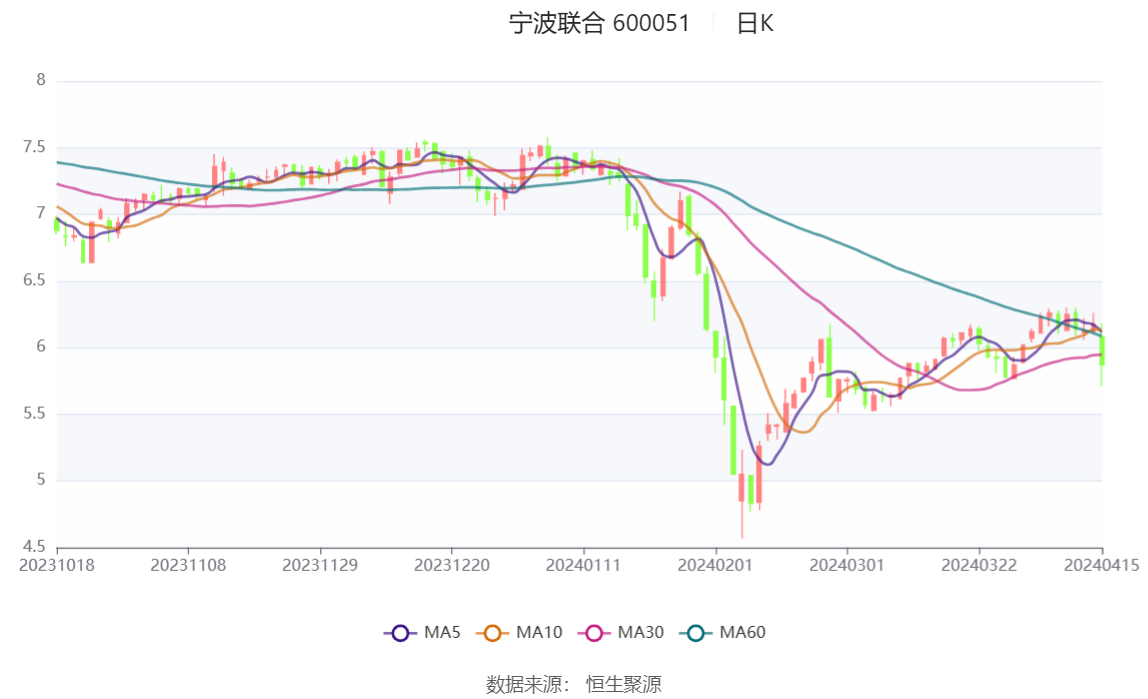The width and height of the screenshot is (1148, 699).
Task: Click the y-axis value 8
Action: 41,80
